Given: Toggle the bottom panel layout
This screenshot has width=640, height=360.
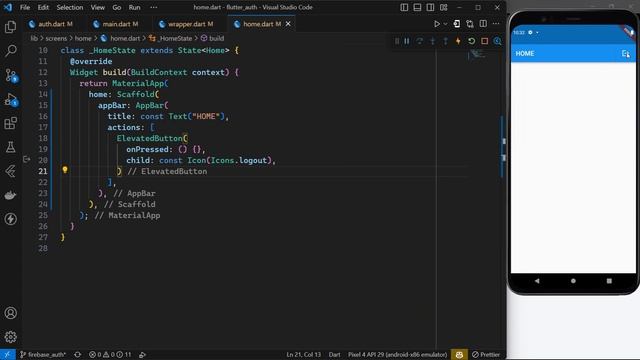Looking at the screenshot, I should (417, 7).
